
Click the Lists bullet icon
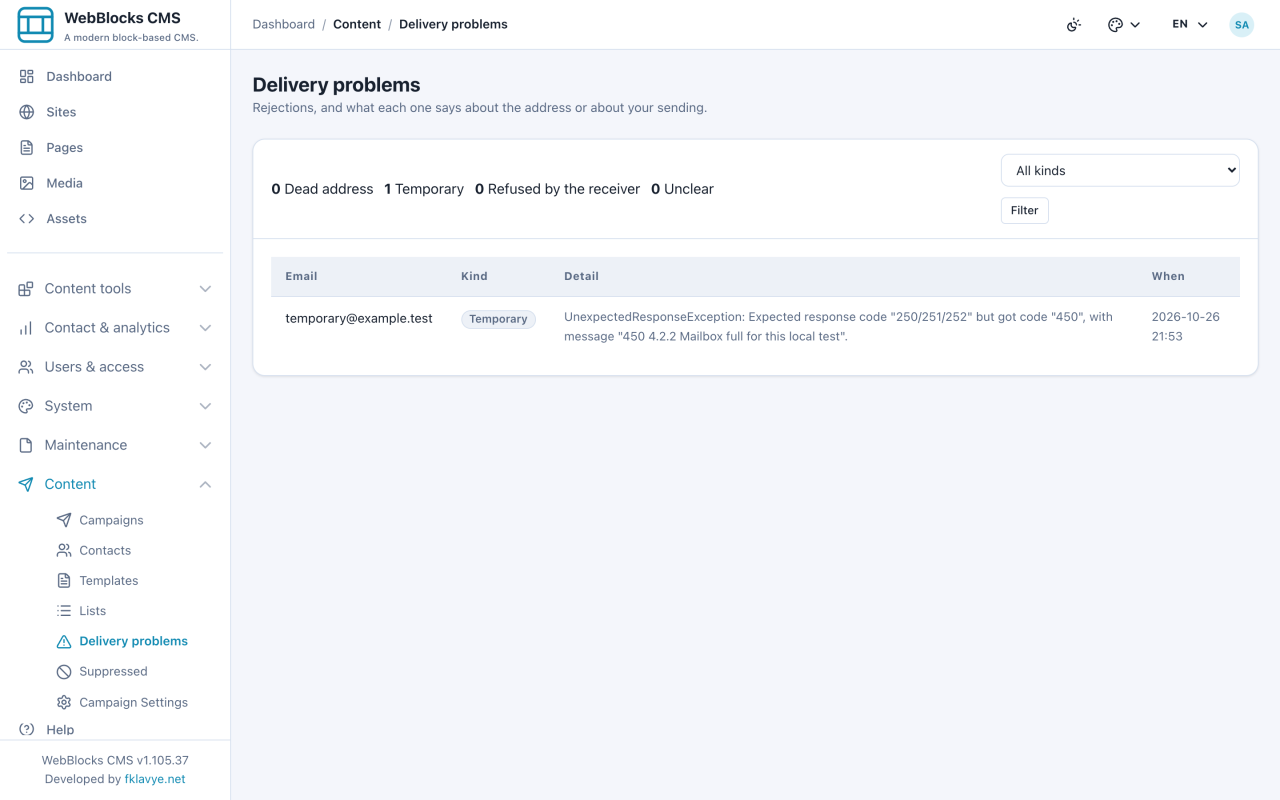[64, 611]
